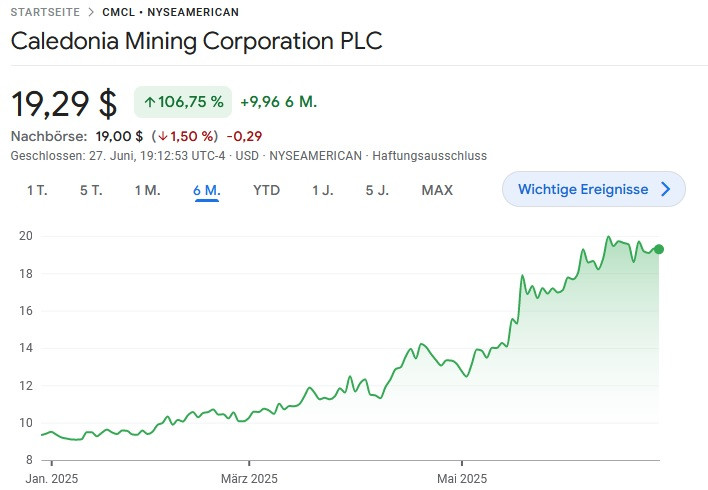Click the chevron arrow in Wichtige Ereignisse
The width and height of the screenshot is (708, 490).
666,189
